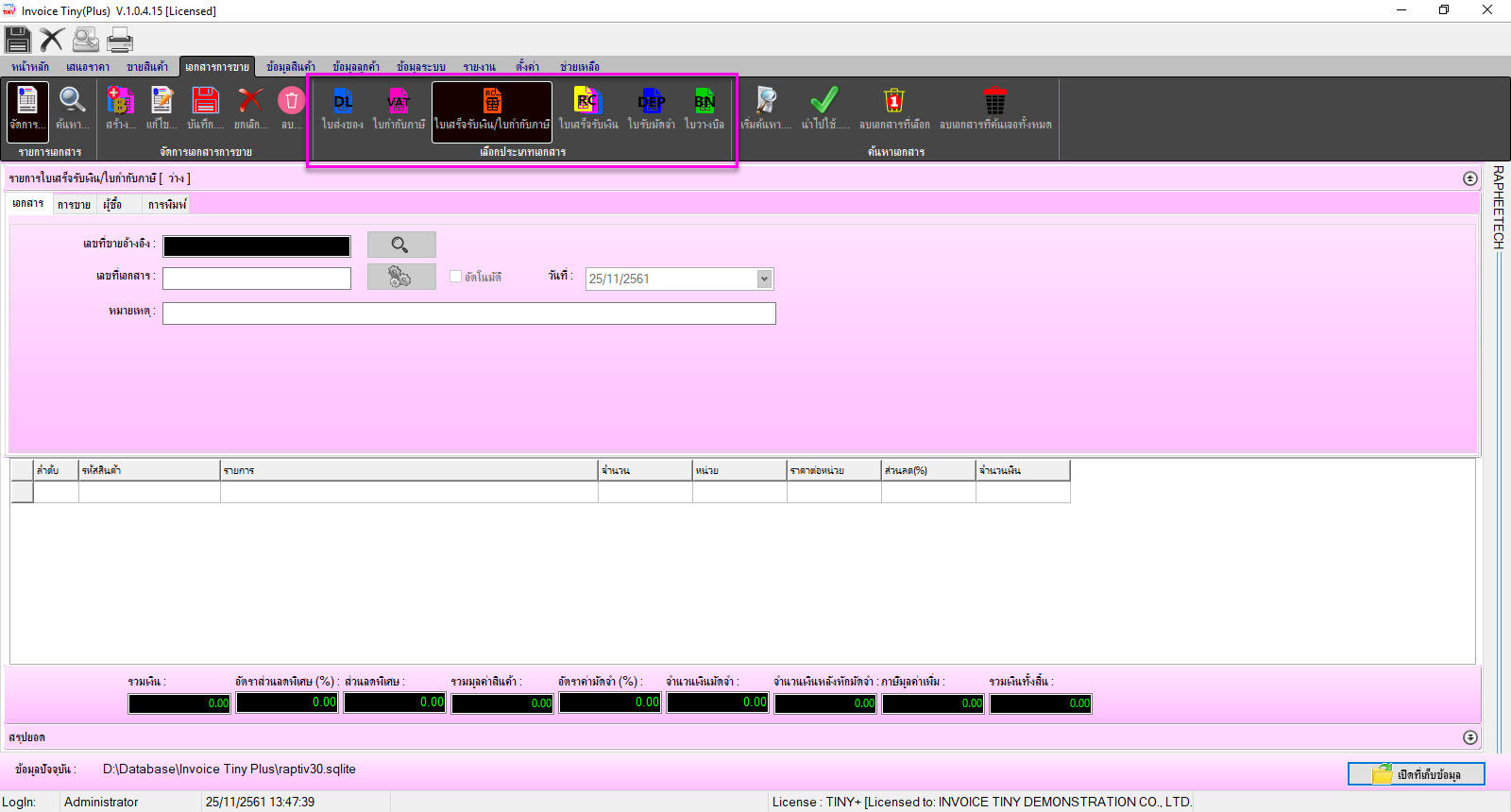Screen dimensions: 1511x812
Task: Toggle the อัตโนมัติ checkbox
Action: pos(455,277)
